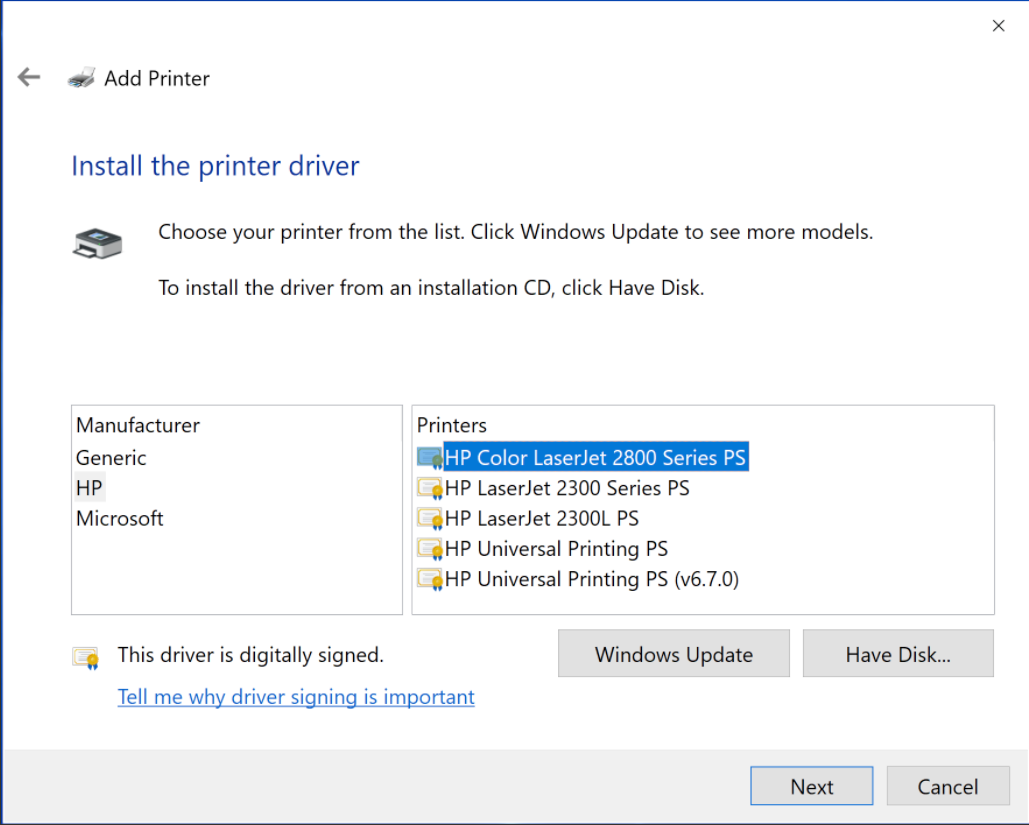Click the HP Color LaserJet 2800 certificate icon
Image resolution: width=1029 pixels, height=825 pixels.
coord(430,457)
